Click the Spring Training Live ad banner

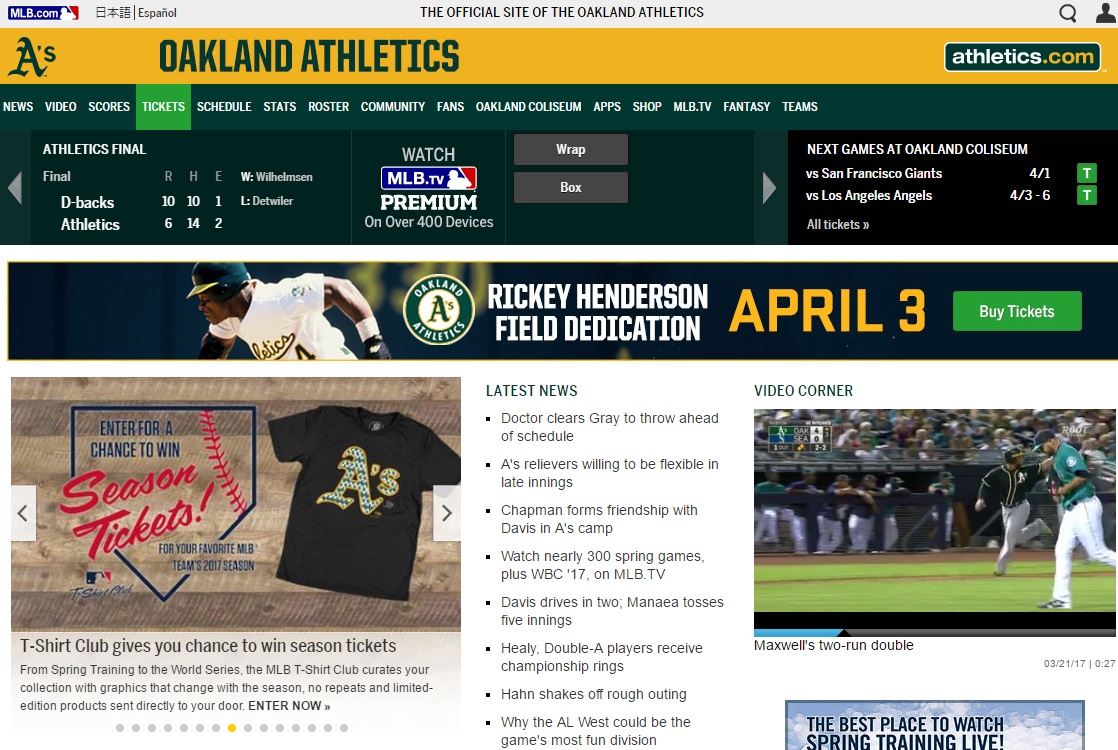(x=934, y=726)
